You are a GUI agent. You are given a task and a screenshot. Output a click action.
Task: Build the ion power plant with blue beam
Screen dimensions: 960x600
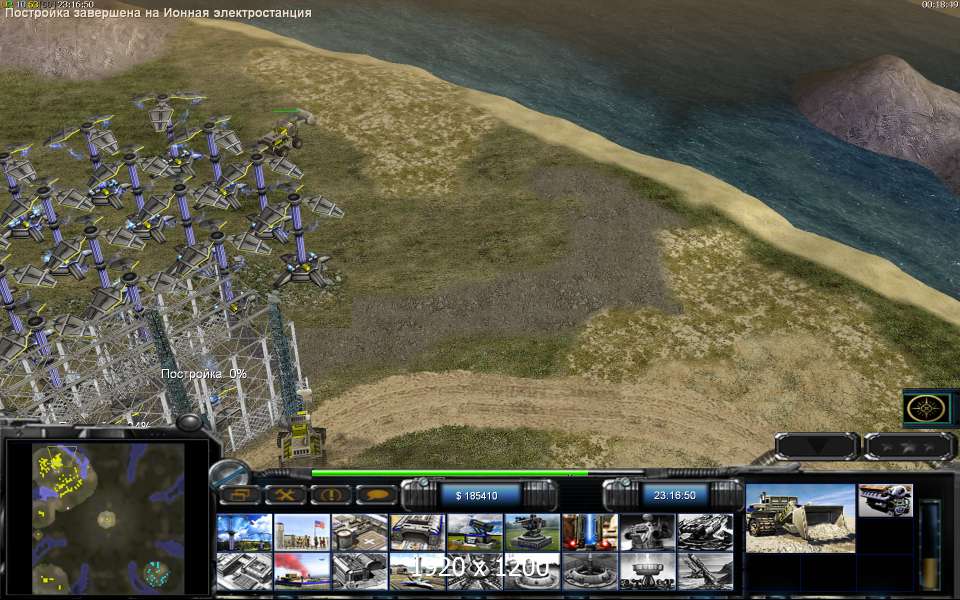coord(244,532)
